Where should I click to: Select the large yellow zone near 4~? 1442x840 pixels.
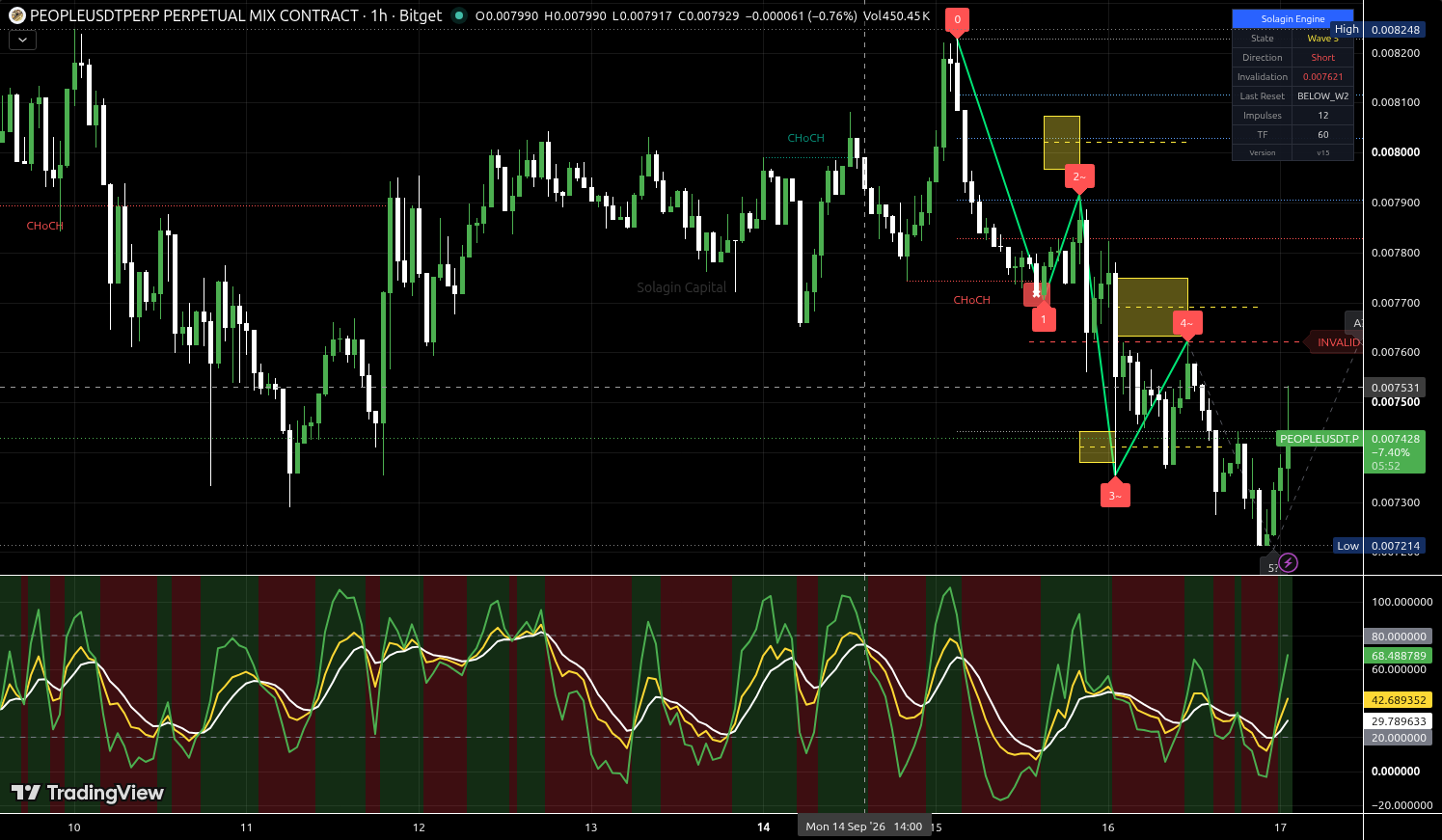[x=1152, y=307]
